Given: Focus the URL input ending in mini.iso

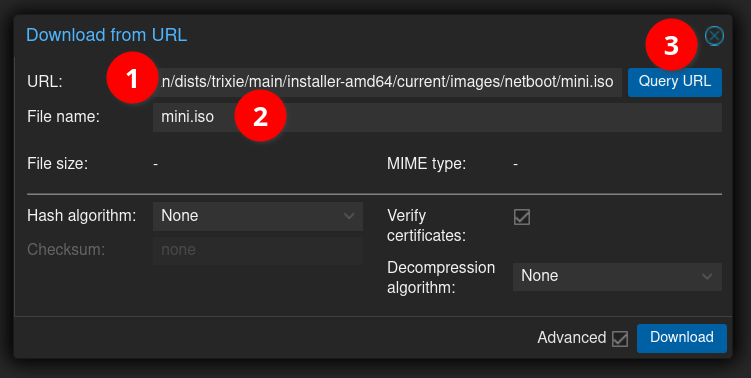Looking at the screenshot, I should click(x=387, y=82).
